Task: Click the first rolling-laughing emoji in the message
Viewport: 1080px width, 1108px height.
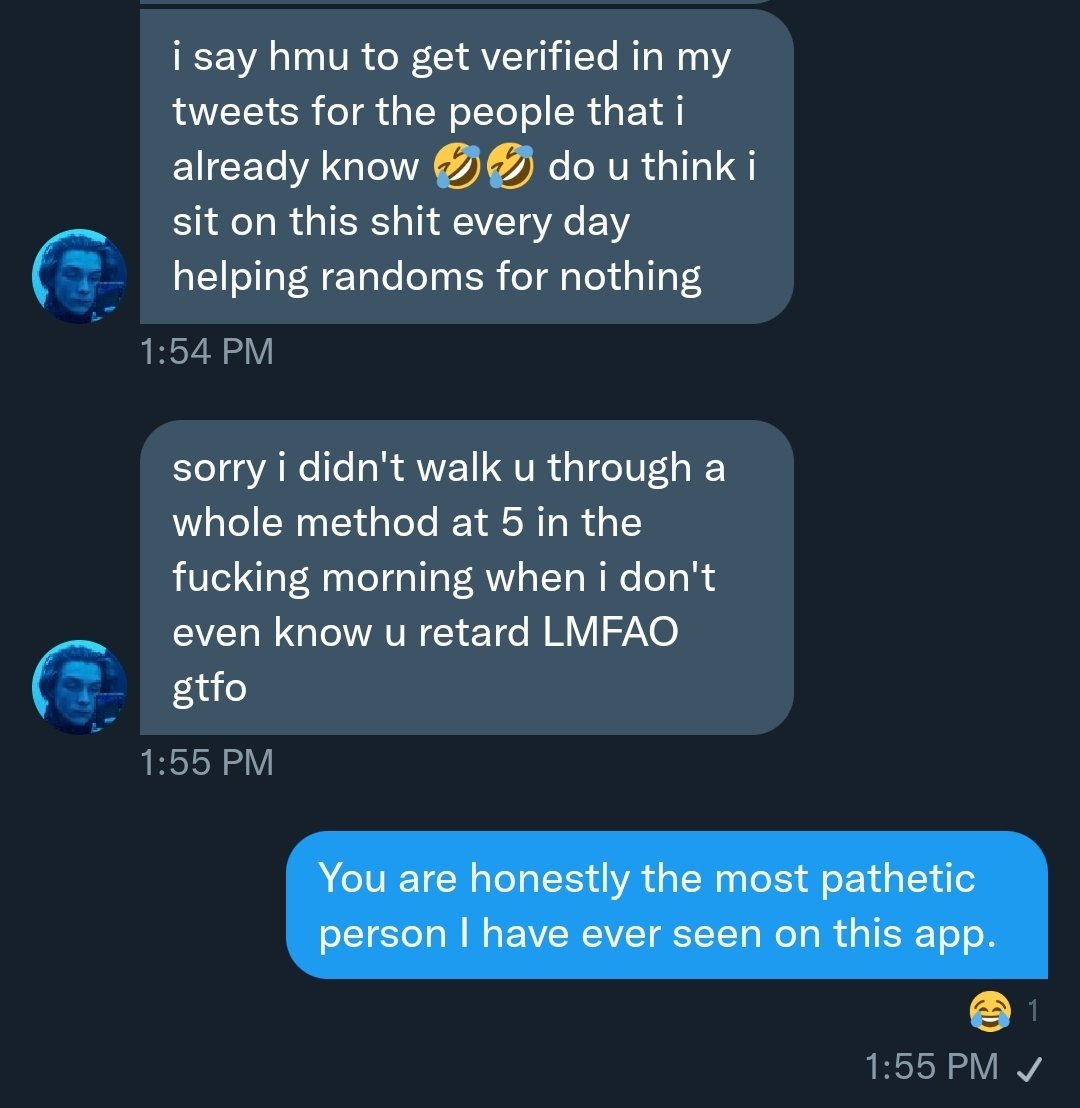Action: click(x=456, y=167)
